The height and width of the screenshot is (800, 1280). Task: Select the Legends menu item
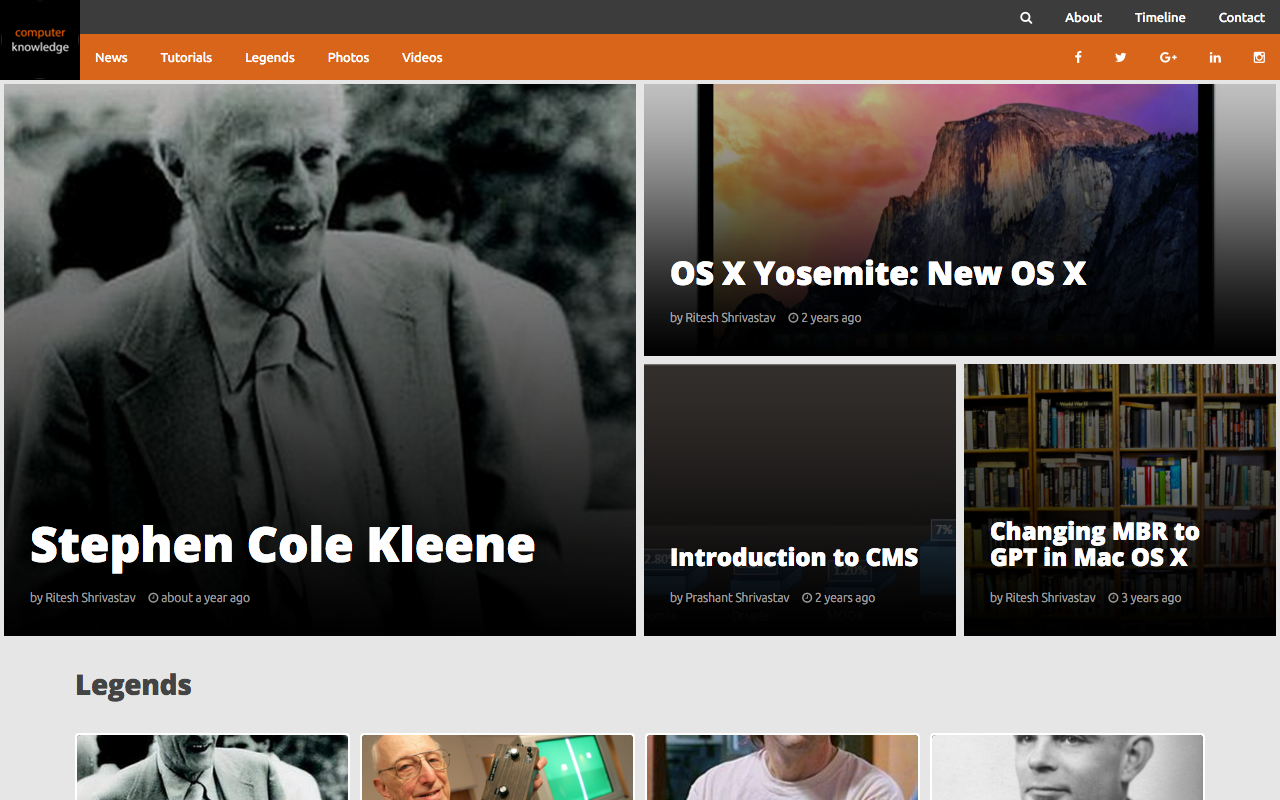(270, 57)
